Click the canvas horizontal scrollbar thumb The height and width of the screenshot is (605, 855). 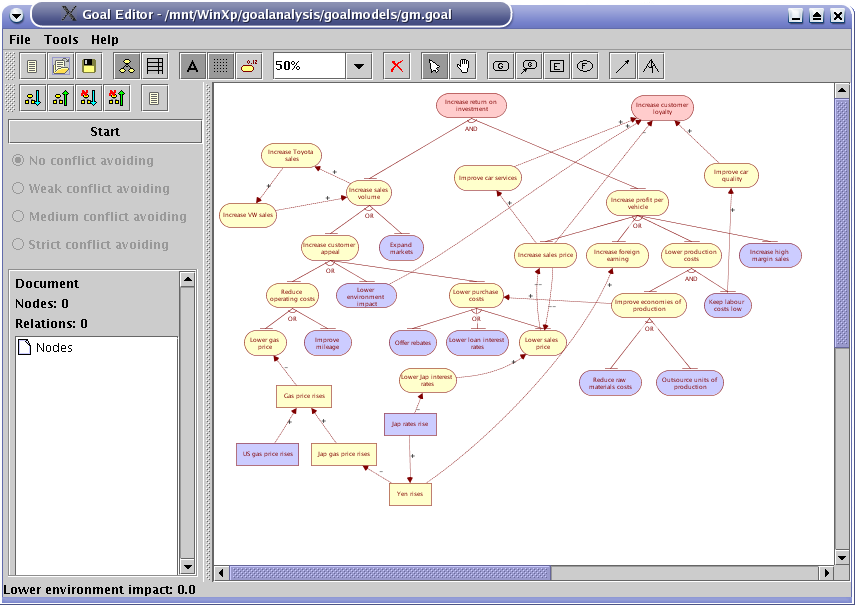tap(390, 573)
